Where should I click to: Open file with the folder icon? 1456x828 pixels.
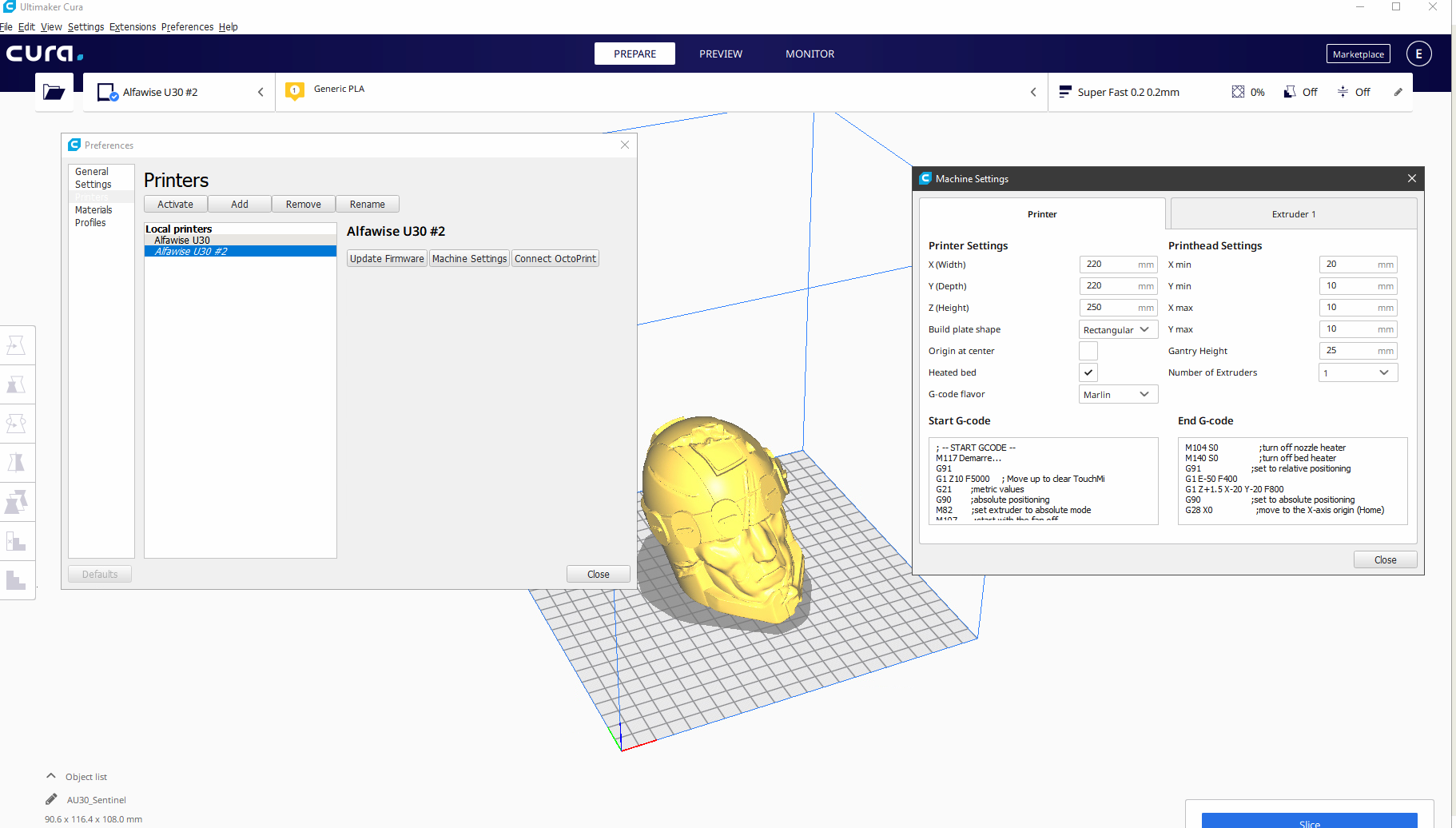[54, 92]
